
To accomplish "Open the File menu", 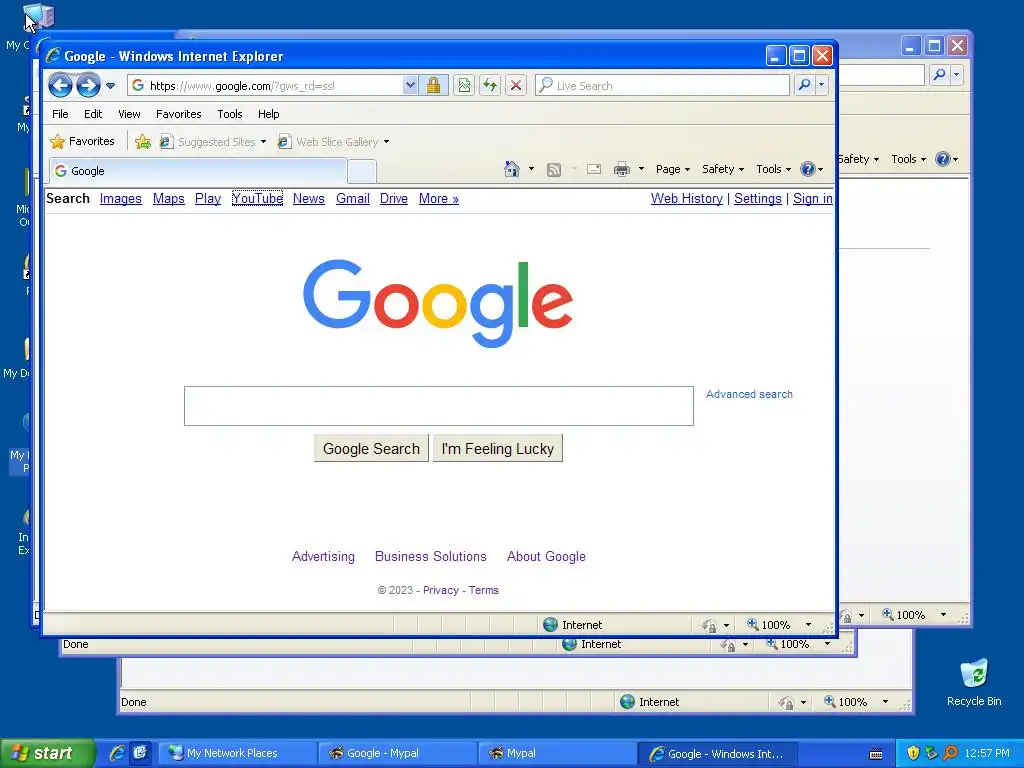I will [x=60, y=114].
